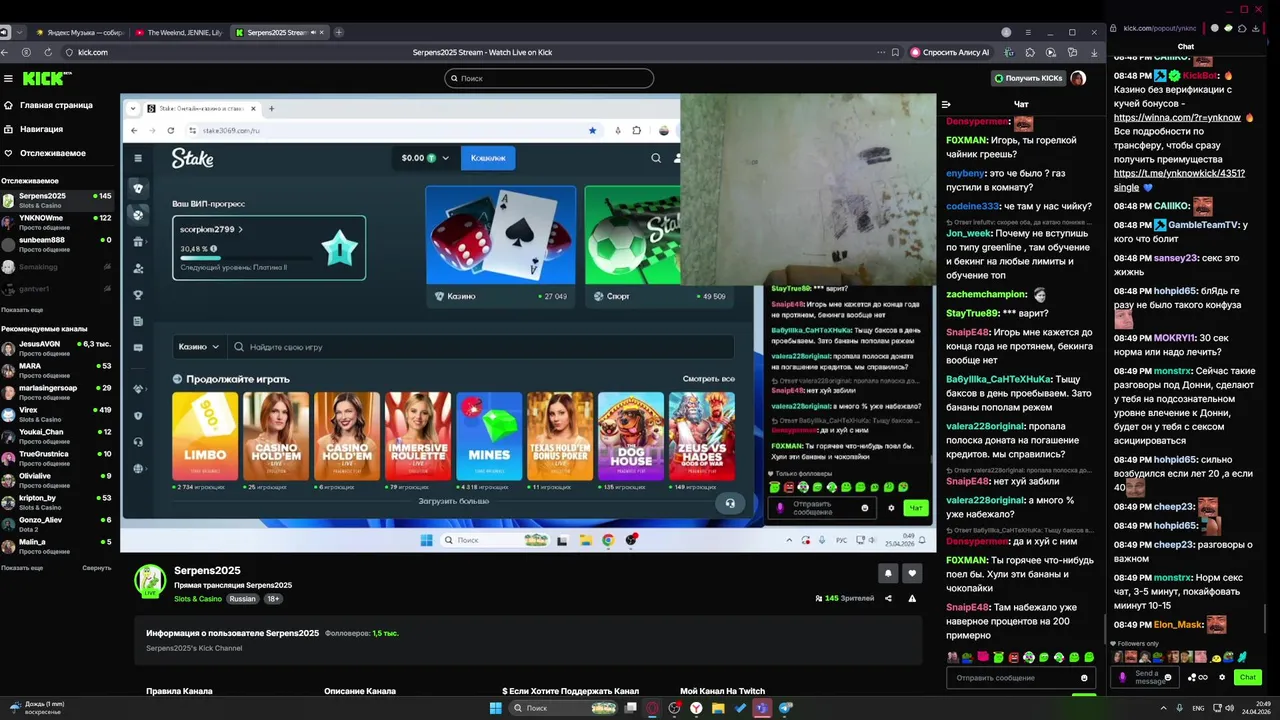1280x720 pixels.
Task: Open the Gonzo_Aliev recommended channel
Action: [x=57, y=524]
